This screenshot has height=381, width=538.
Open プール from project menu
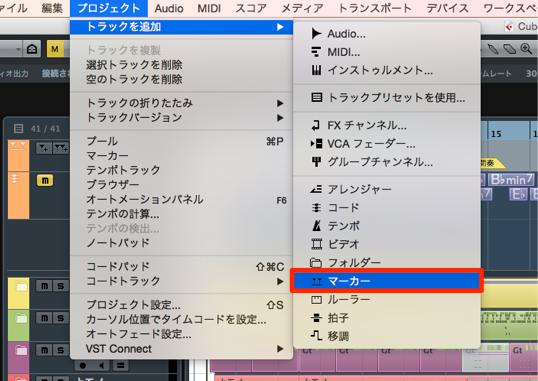[x=181, y=141]
